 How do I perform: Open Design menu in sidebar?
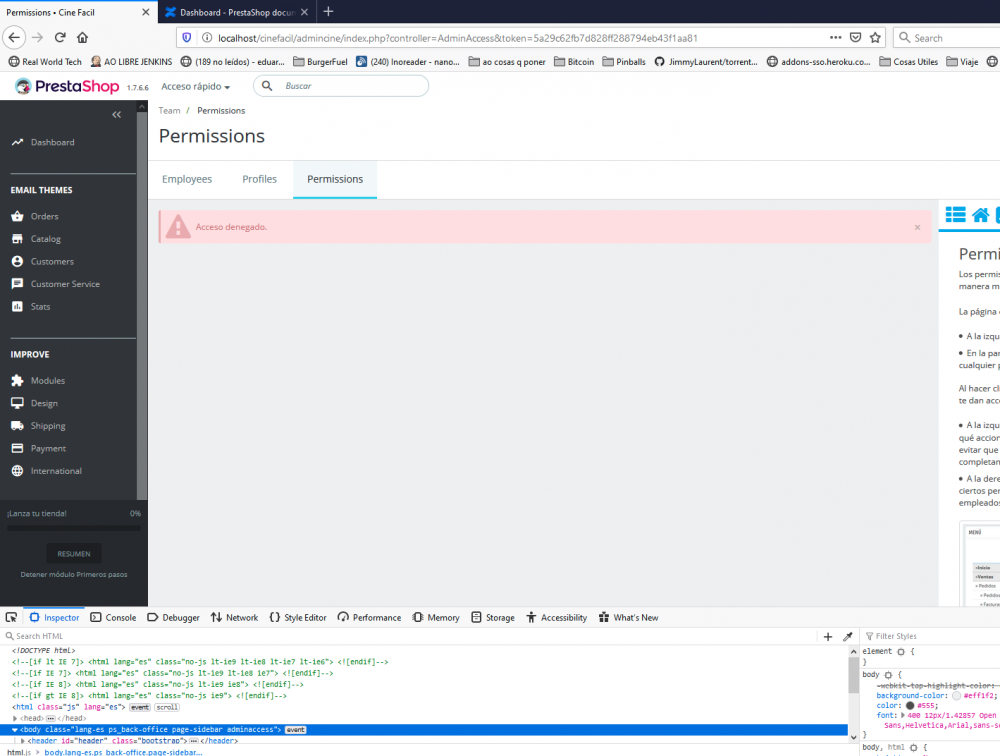[44, 403]
